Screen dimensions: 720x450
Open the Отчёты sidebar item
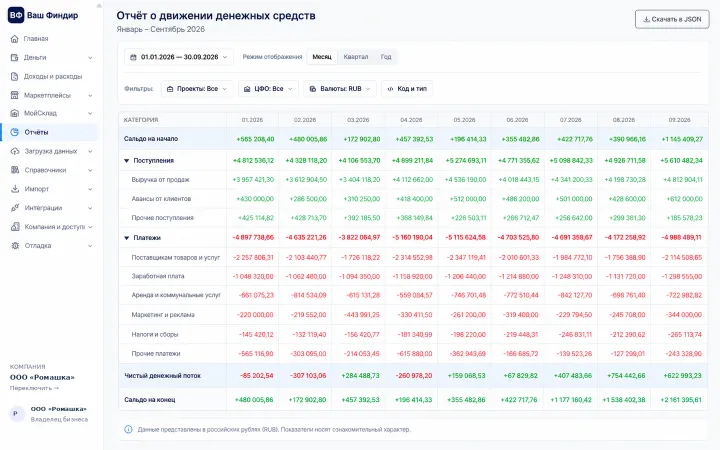coord(50,132)
